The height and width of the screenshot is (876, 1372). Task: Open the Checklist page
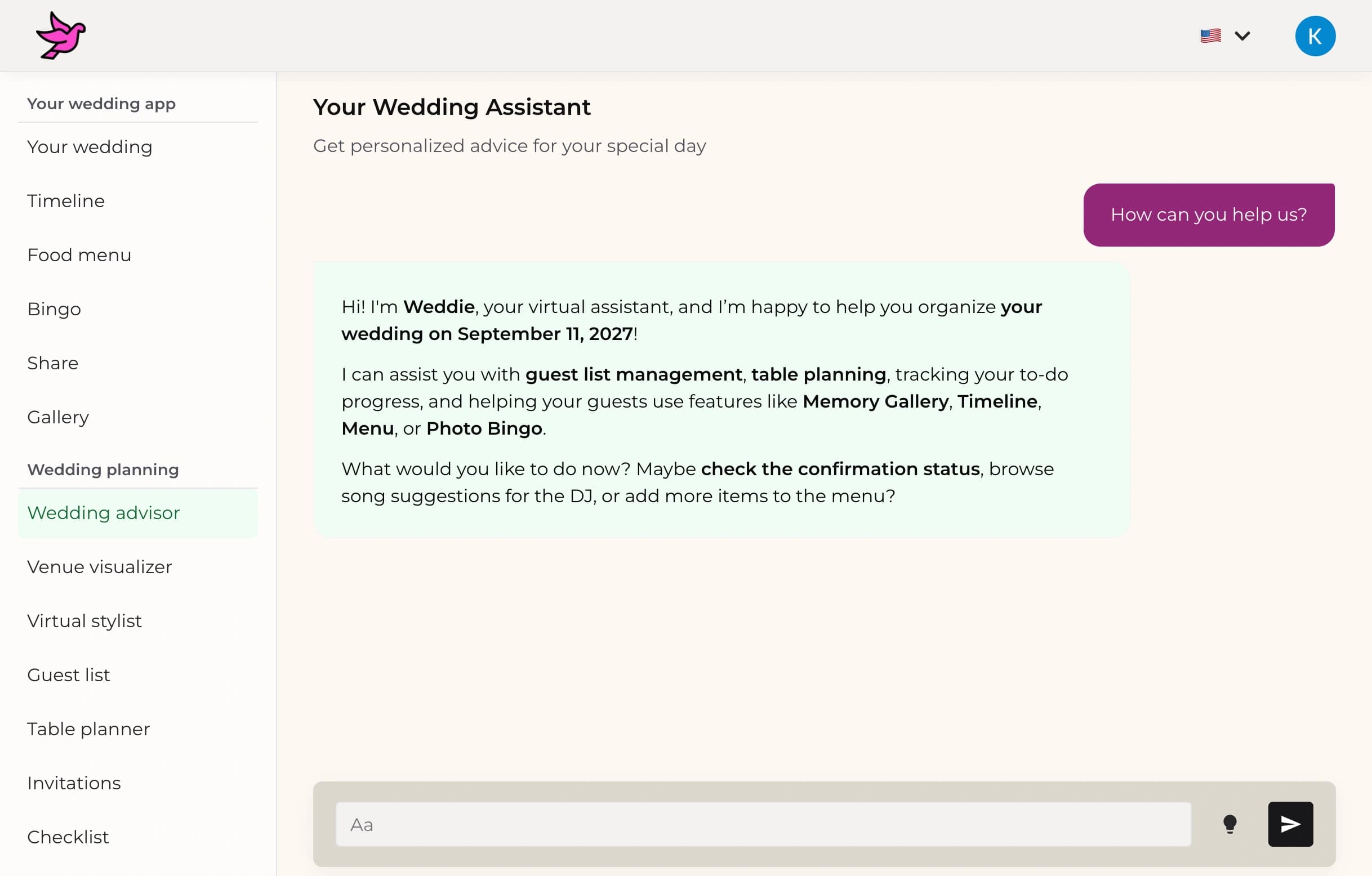(x=68, y=837)
